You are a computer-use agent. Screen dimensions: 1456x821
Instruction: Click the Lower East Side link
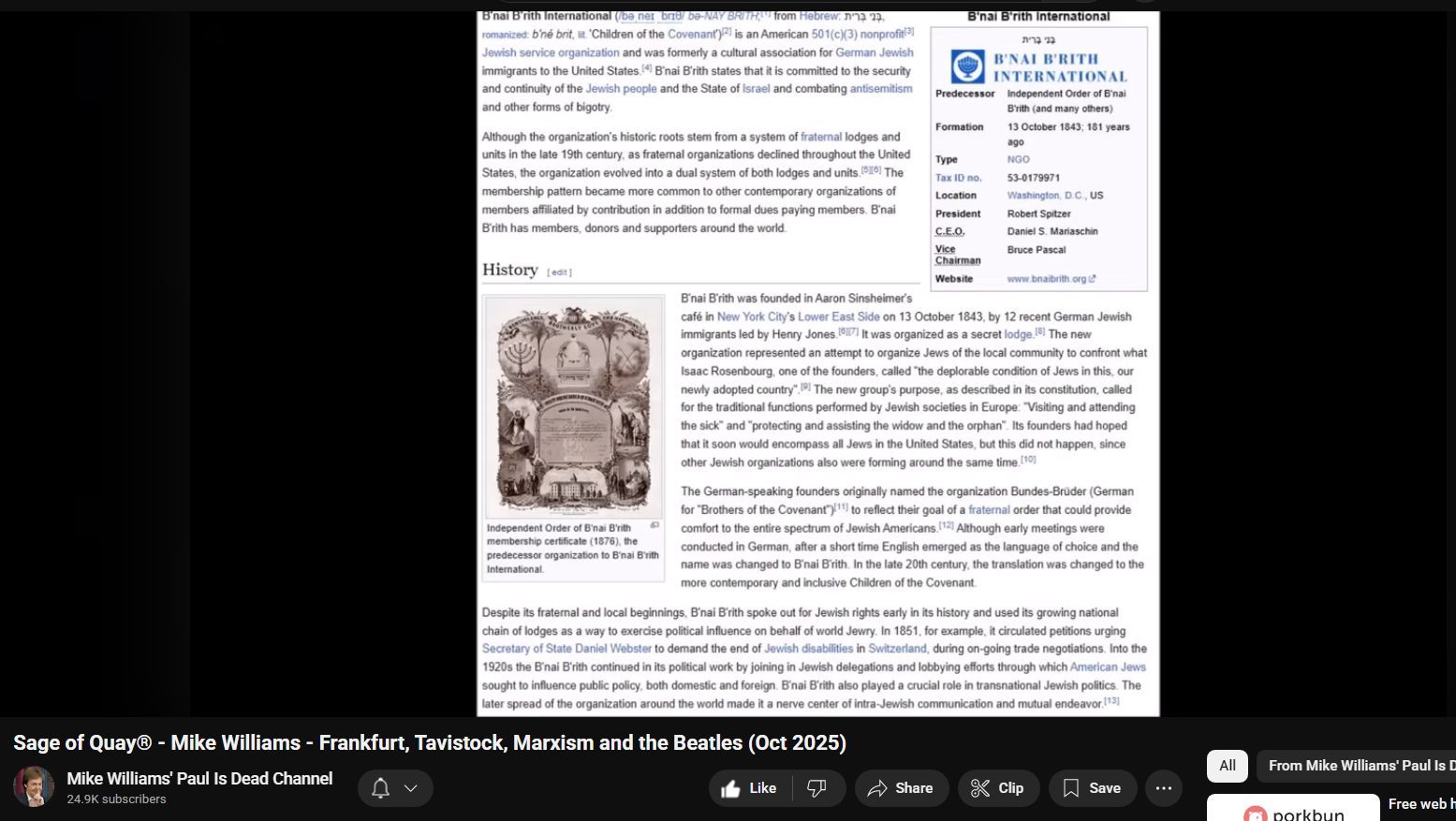point(838,316)
